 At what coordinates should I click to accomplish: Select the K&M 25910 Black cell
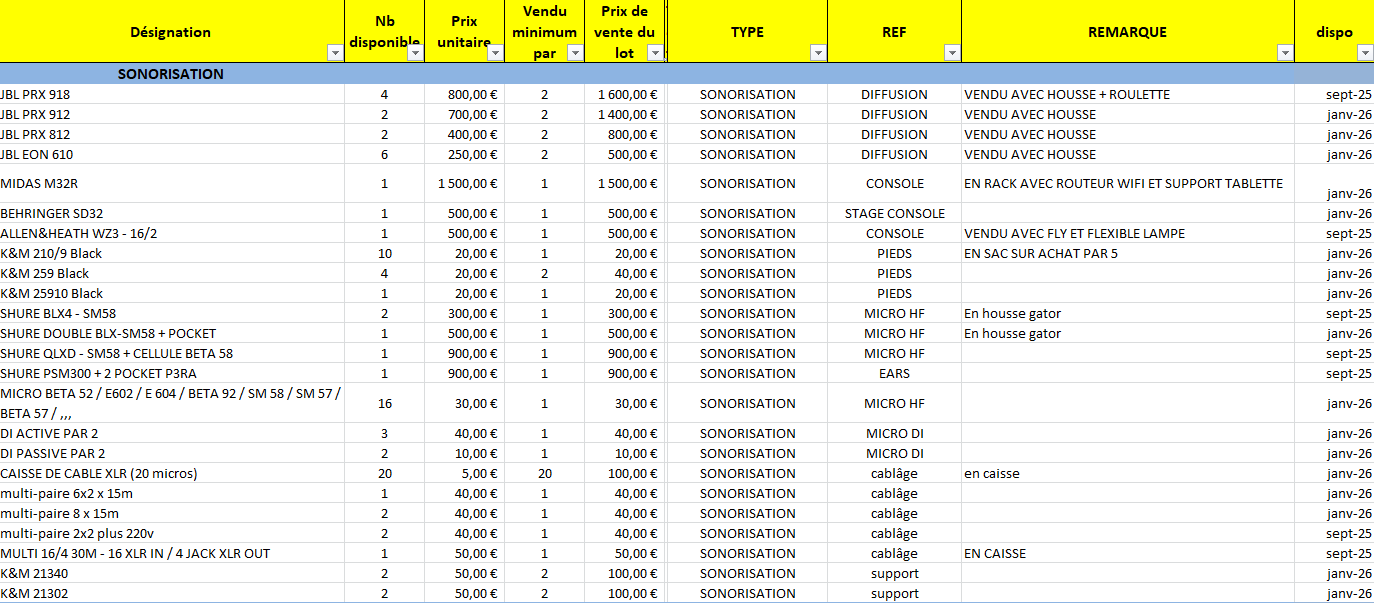point(171,293)
